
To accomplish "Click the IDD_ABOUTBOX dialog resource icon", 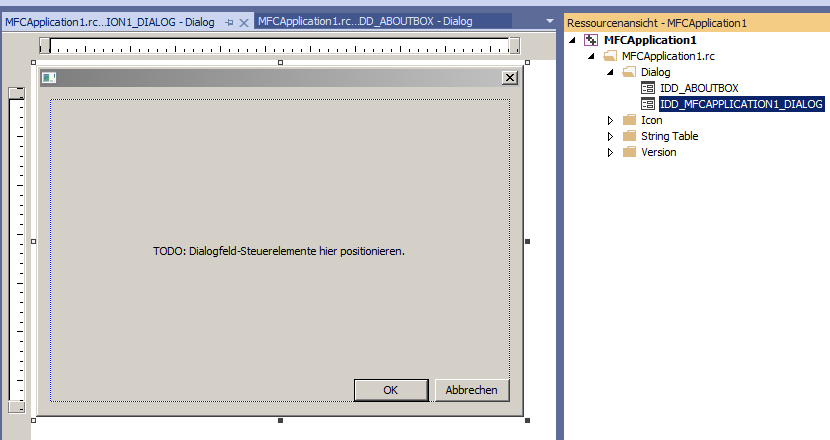I will coord(648,88).
